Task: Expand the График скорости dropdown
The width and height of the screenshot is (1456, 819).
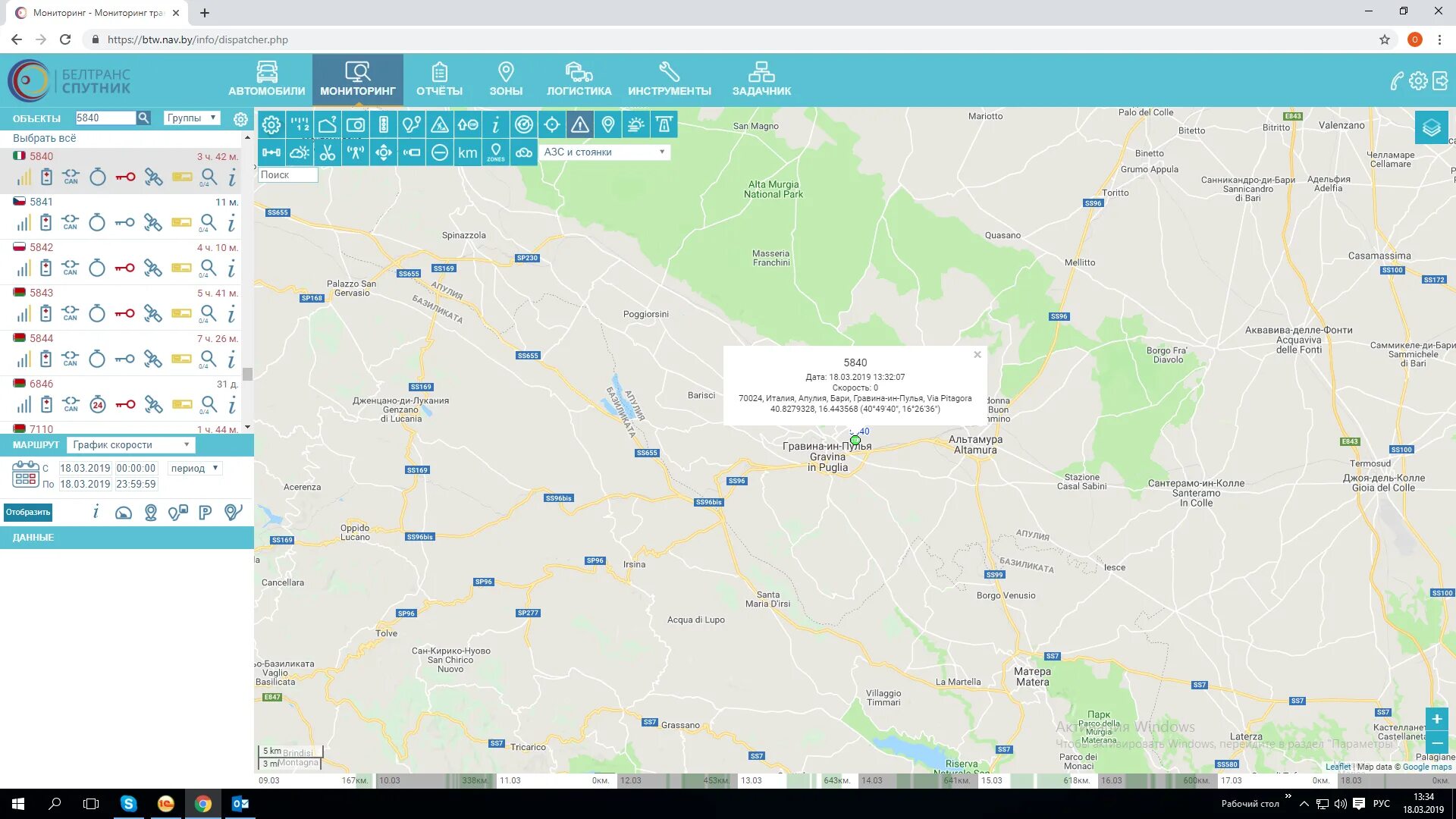Action: (x=130, y=445)
